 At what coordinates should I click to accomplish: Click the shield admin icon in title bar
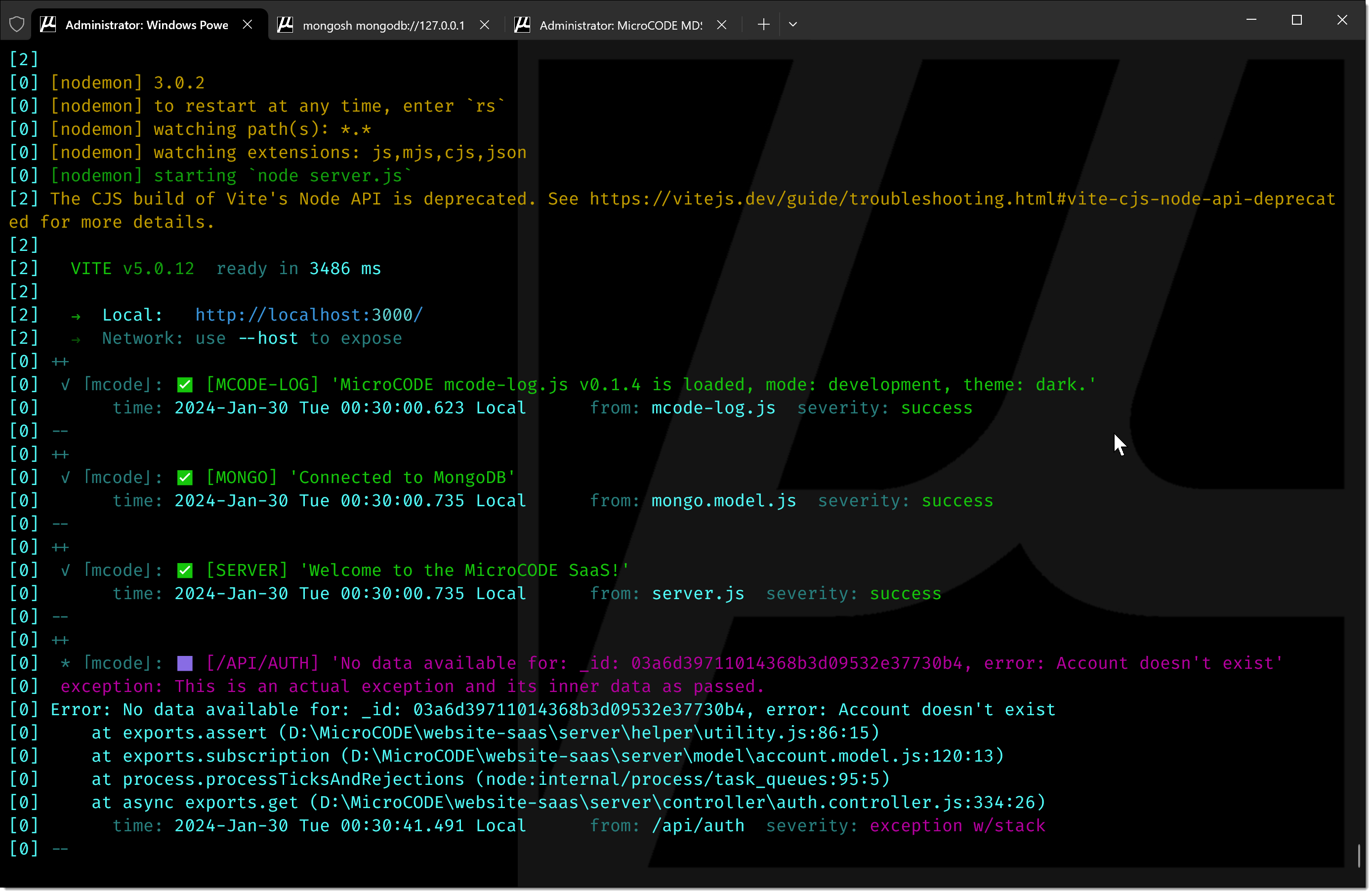coord(17,25)
